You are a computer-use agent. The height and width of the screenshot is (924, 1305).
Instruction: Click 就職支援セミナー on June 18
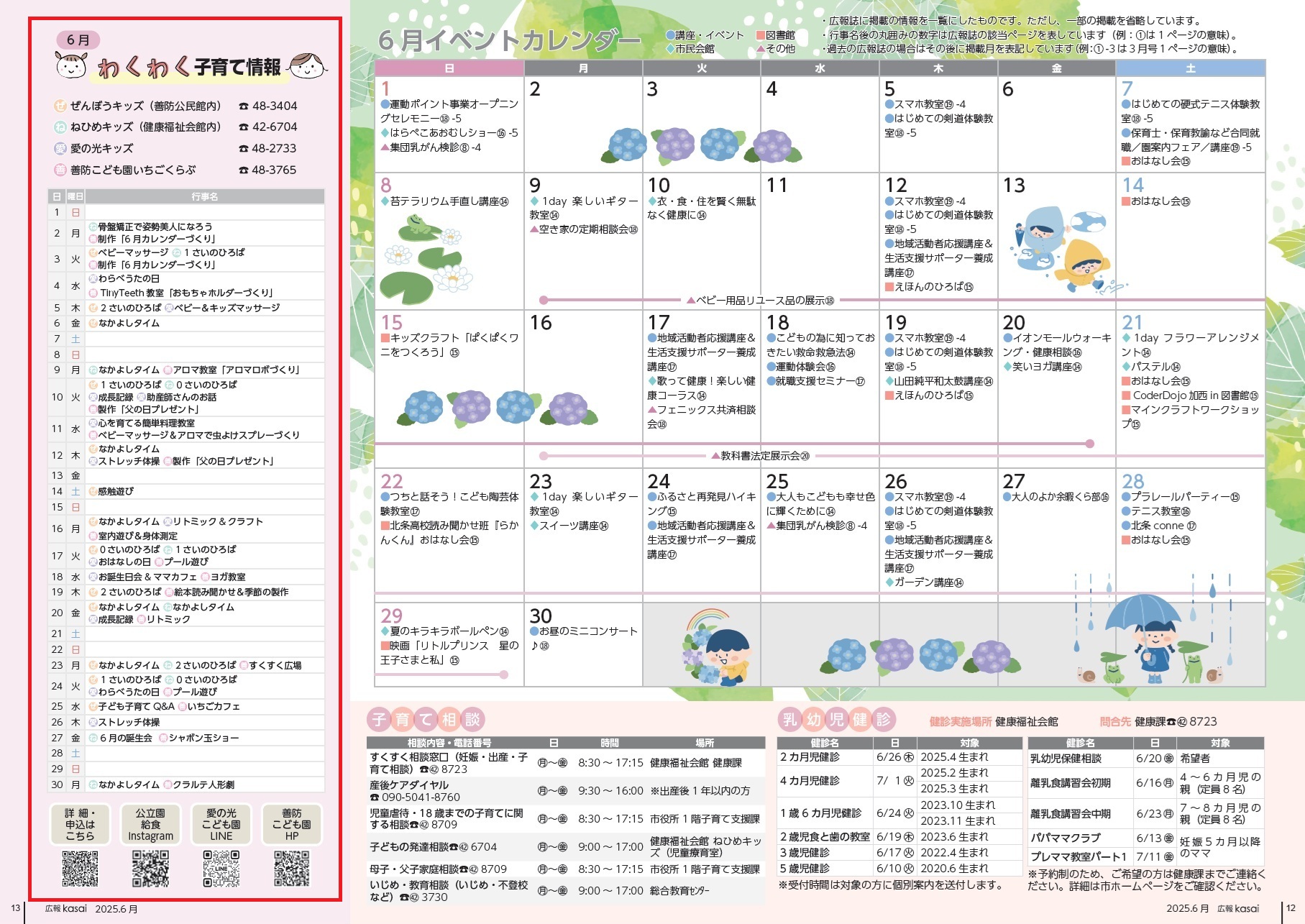click(815, 381)
